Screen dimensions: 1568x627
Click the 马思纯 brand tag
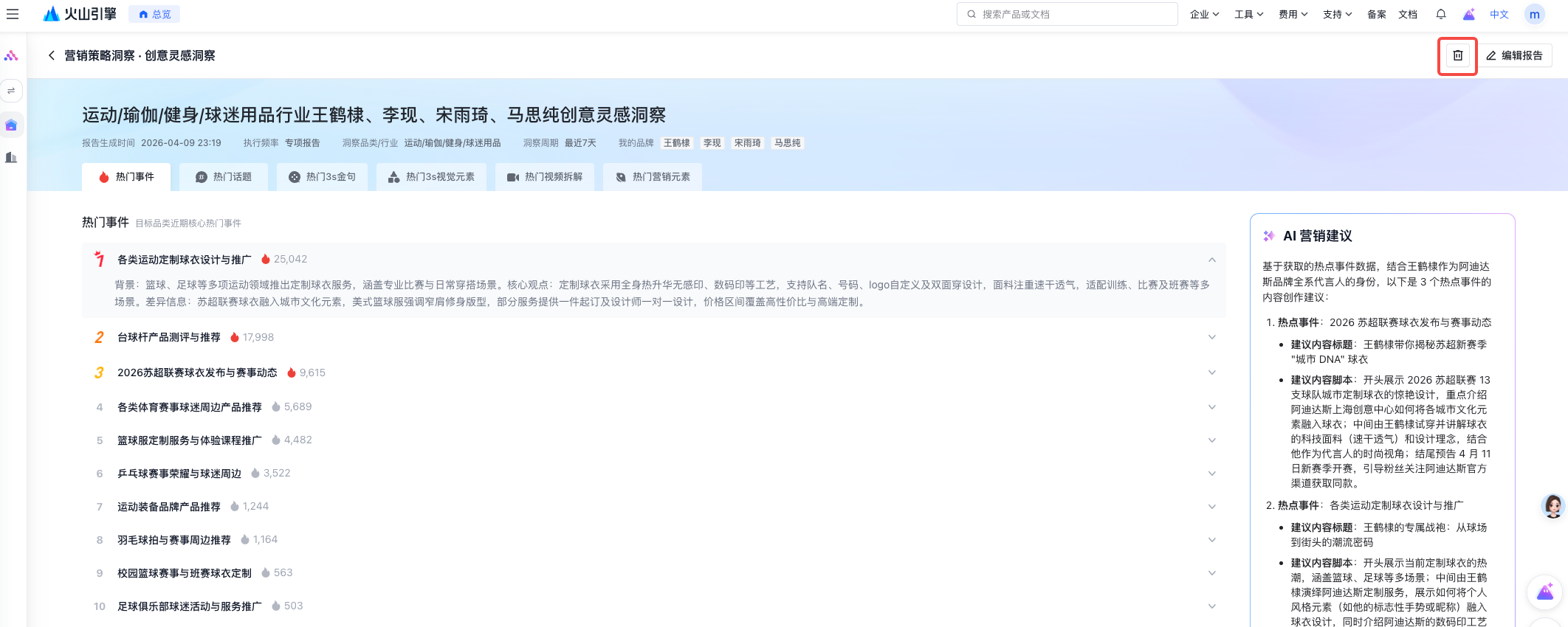coord(788,143)
